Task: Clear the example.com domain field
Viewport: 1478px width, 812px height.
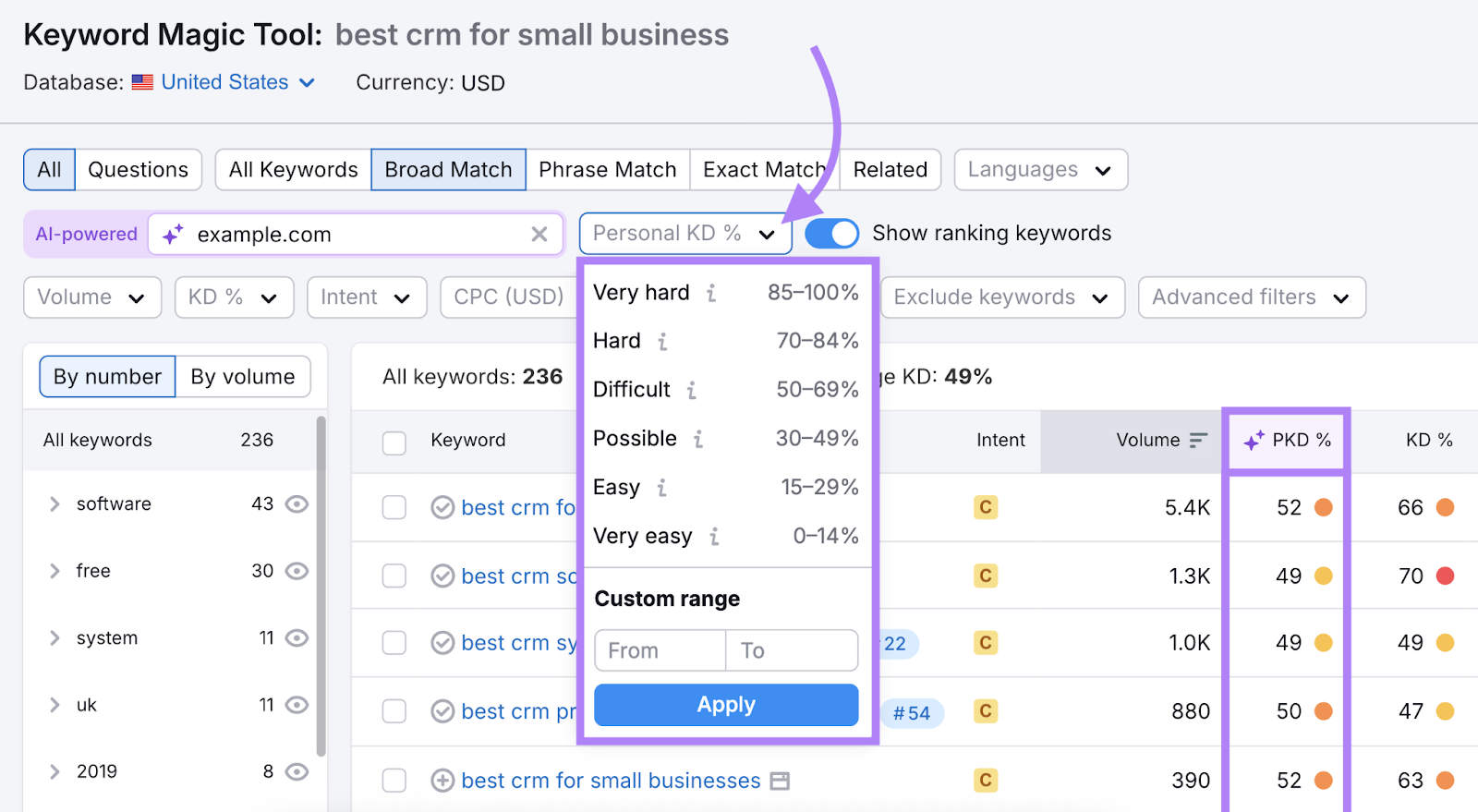Action: (539, 235)
